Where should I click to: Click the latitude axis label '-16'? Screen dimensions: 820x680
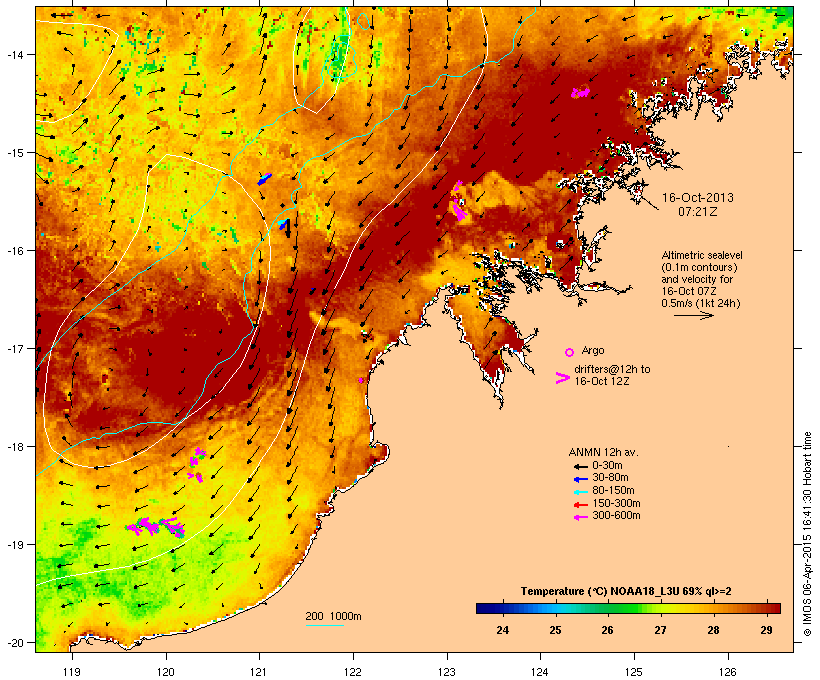point(14,251)
